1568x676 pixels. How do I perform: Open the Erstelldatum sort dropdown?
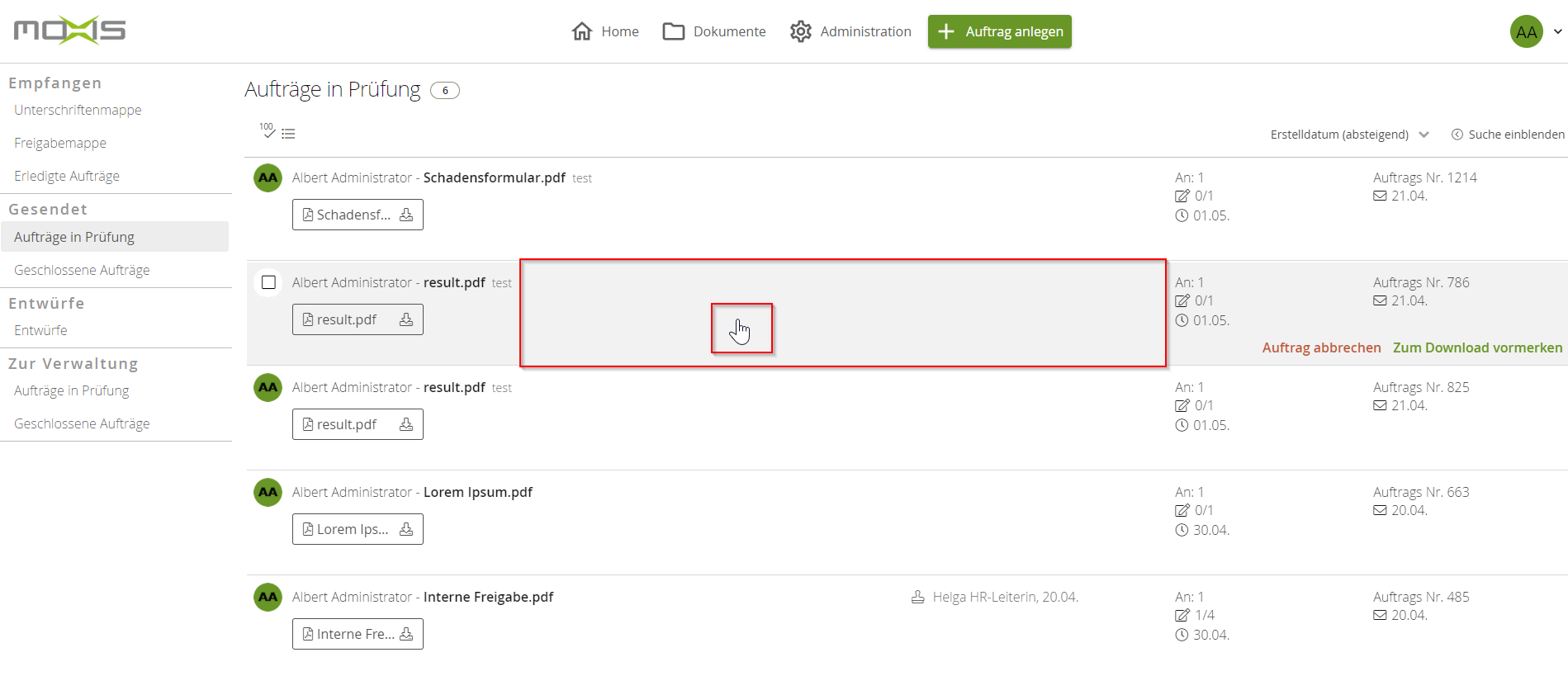coord(1348,135)
